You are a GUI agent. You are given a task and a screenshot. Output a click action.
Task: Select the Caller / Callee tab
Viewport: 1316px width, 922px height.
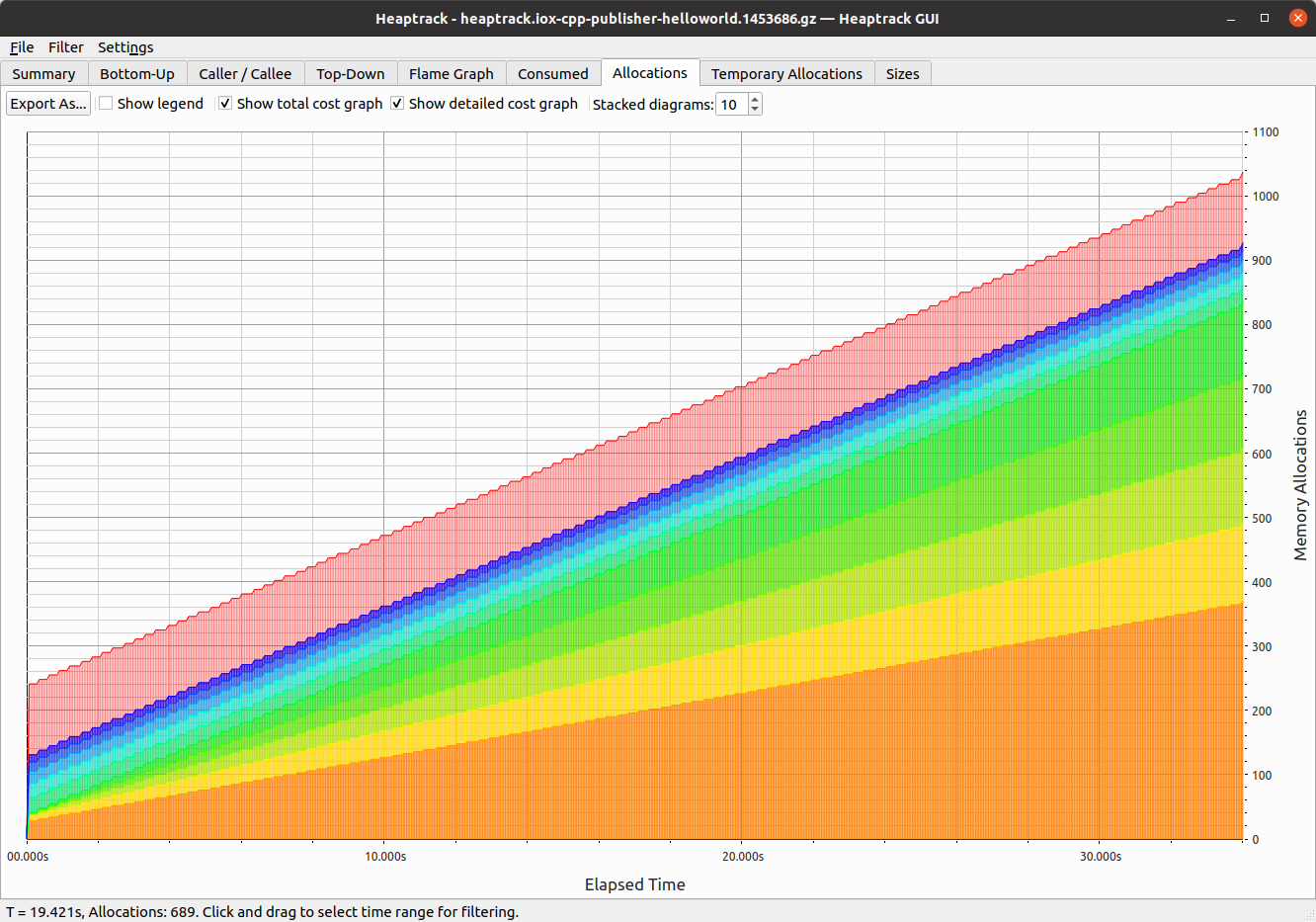coord(245,73)
